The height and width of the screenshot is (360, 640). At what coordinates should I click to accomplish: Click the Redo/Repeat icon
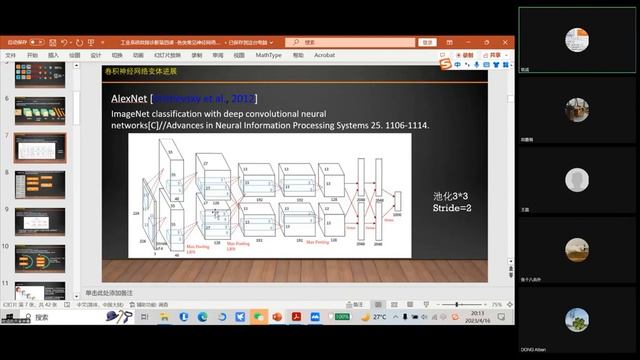pos(79,42)
